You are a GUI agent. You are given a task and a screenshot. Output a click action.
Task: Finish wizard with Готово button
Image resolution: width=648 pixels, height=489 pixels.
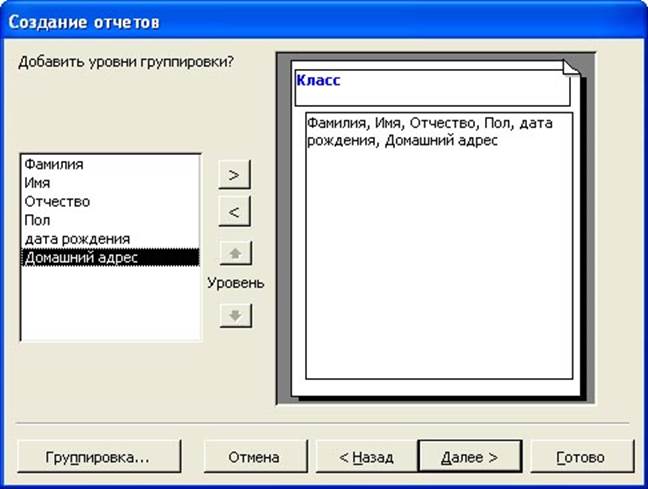click(582, 457)
